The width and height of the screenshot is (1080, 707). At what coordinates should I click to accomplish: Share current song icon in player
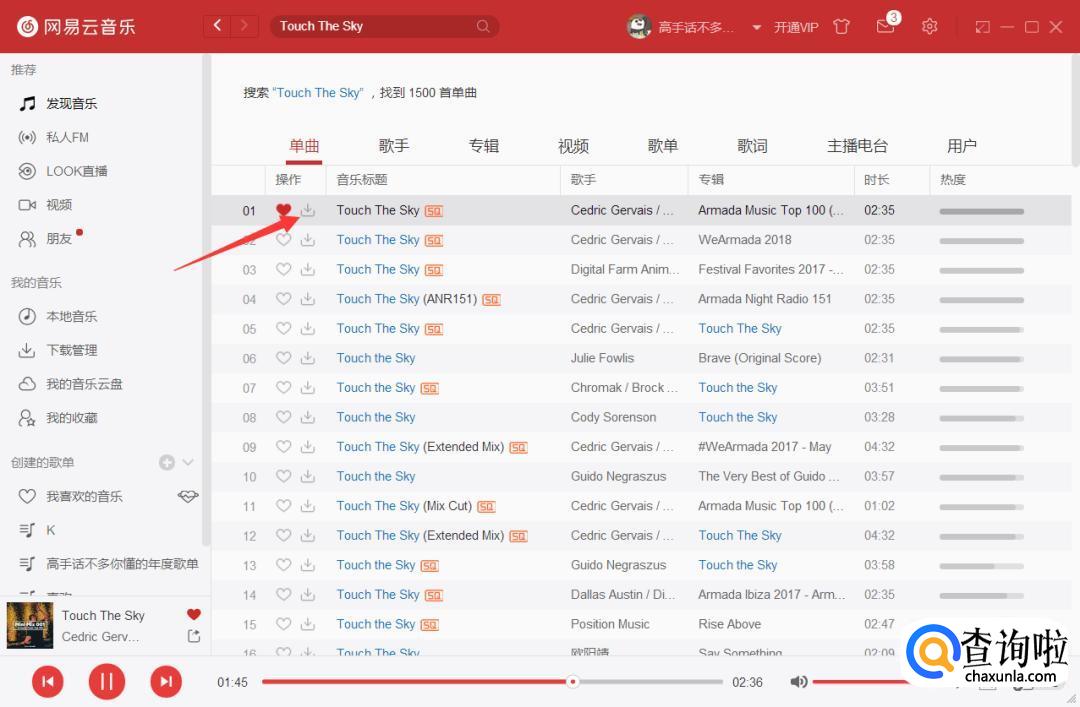tap(194, 636)
